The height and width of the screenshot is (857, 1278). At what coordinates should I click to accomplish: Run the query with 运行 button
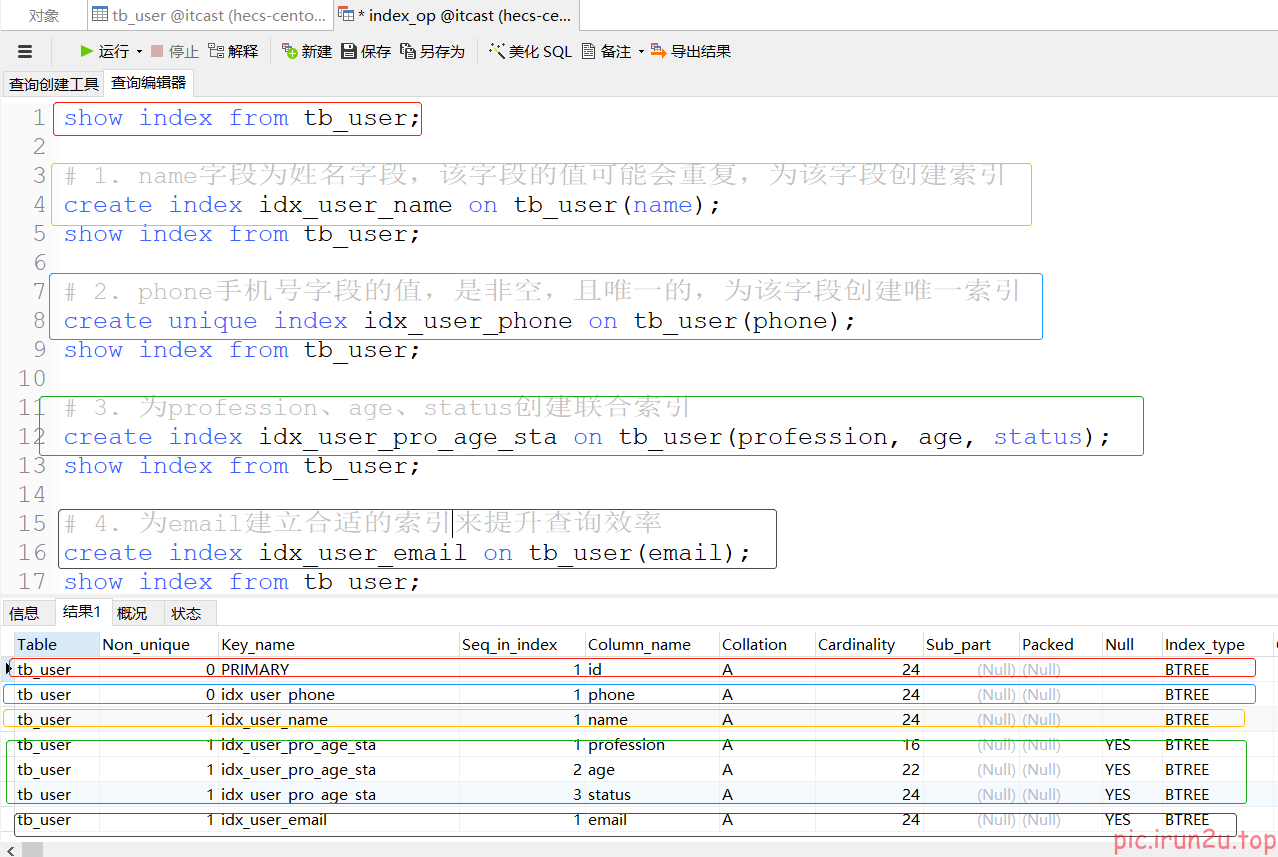pos(105,51)
